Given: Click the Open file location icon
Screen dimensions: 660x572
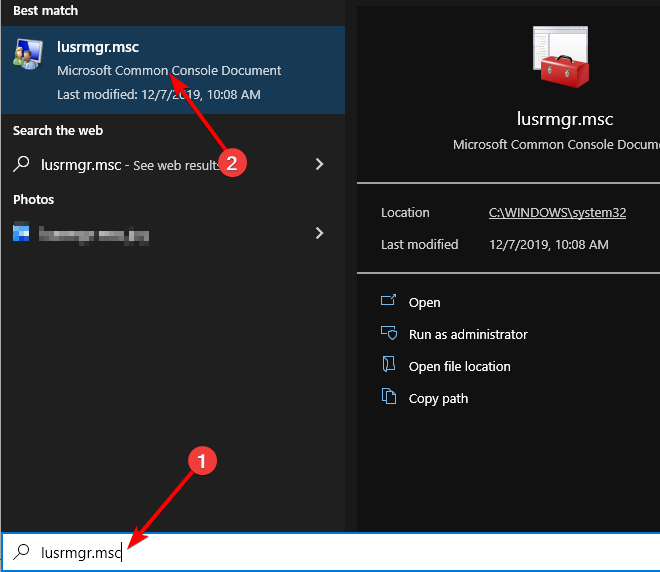Looking at the screenshot, I should (x=389, y=366).
